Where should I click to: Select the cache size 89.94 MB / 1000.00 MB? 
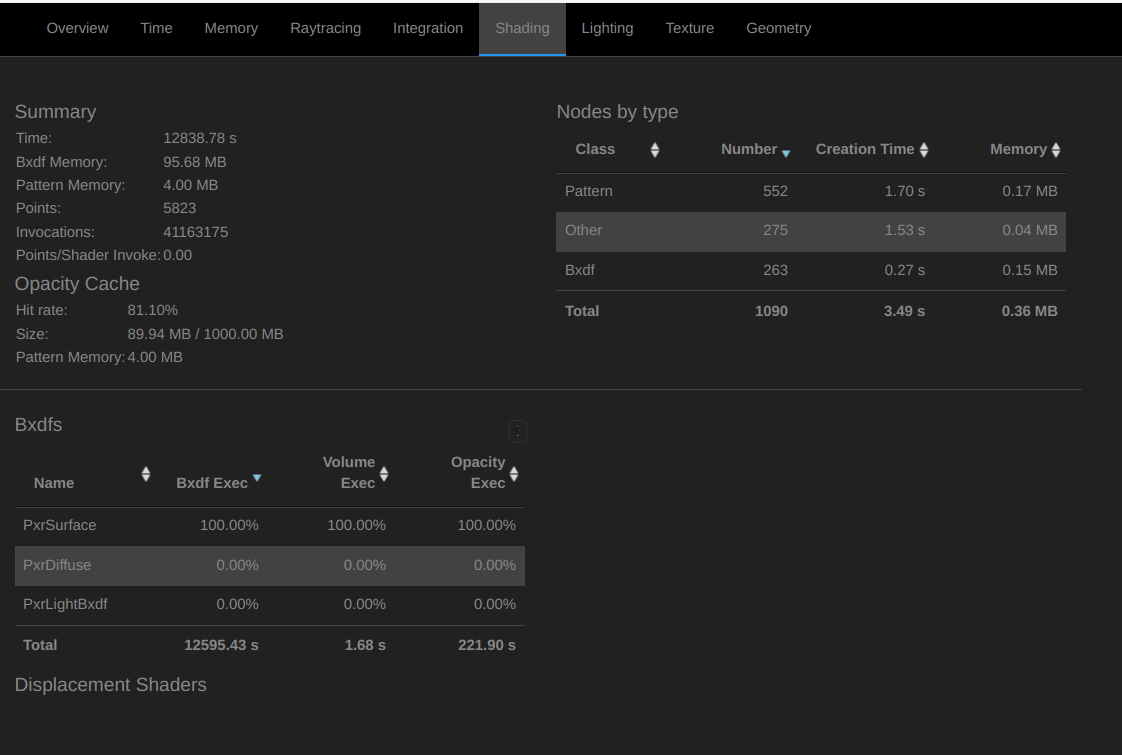(x=205, y=334)
